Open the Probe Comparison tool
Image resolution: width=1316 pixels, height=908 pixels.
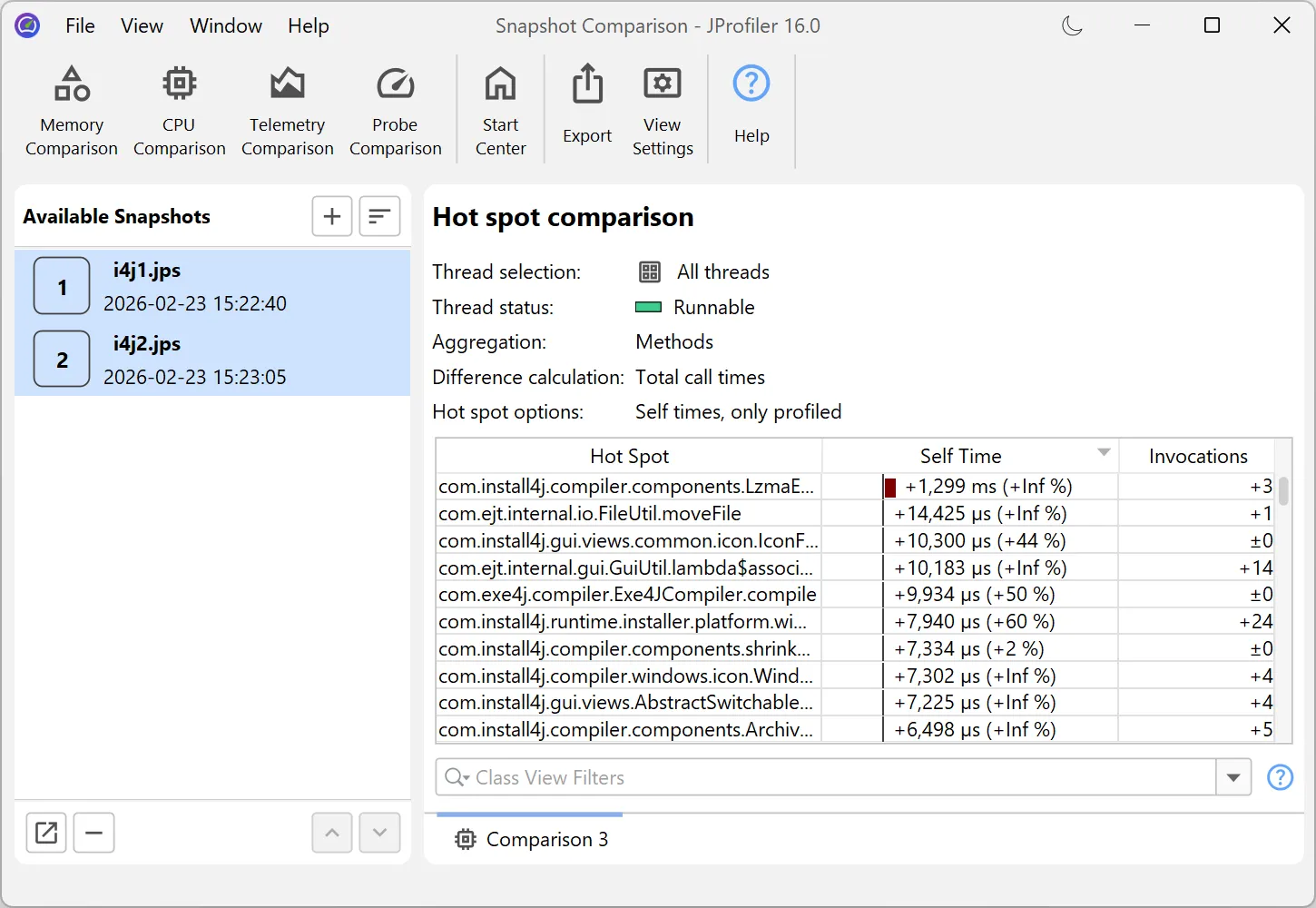tap(395, 109)
